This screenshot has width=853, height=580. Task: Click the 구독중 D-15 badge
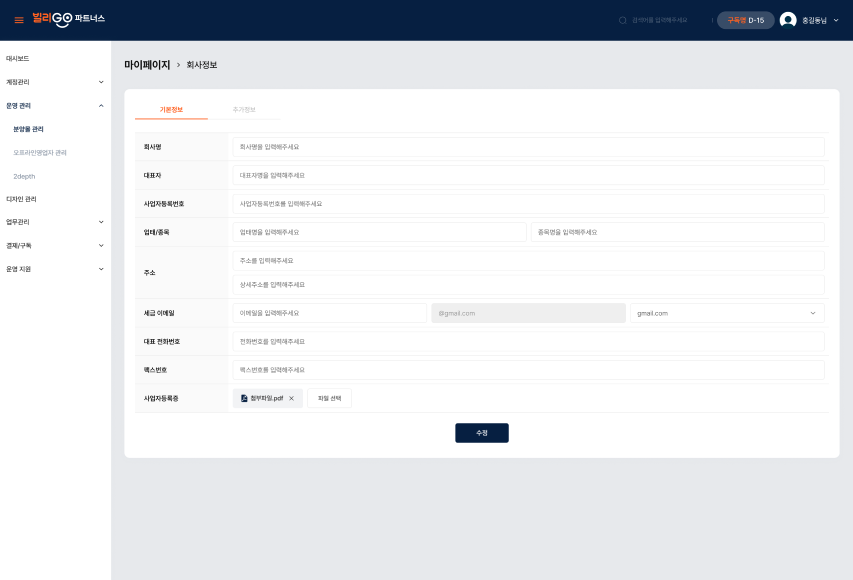[x=745, y=20]
